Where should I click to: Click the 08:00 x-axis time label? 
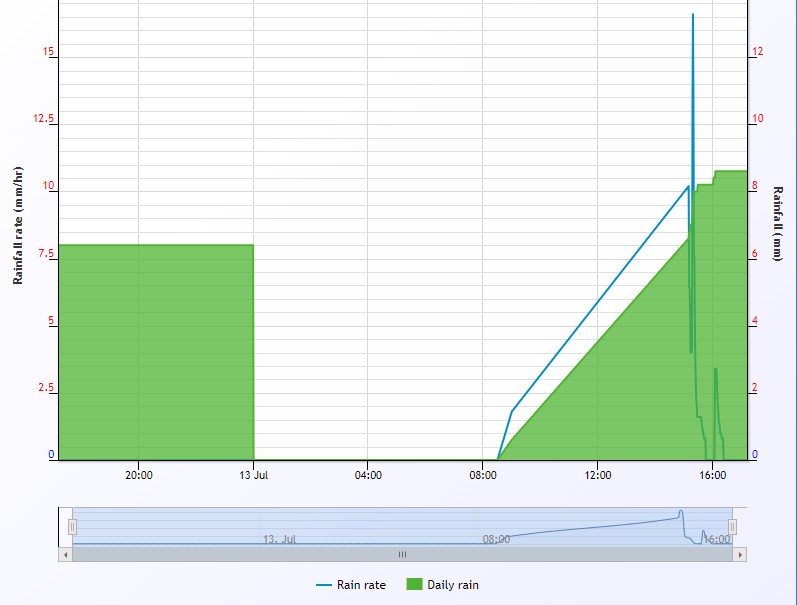(483, 475)
